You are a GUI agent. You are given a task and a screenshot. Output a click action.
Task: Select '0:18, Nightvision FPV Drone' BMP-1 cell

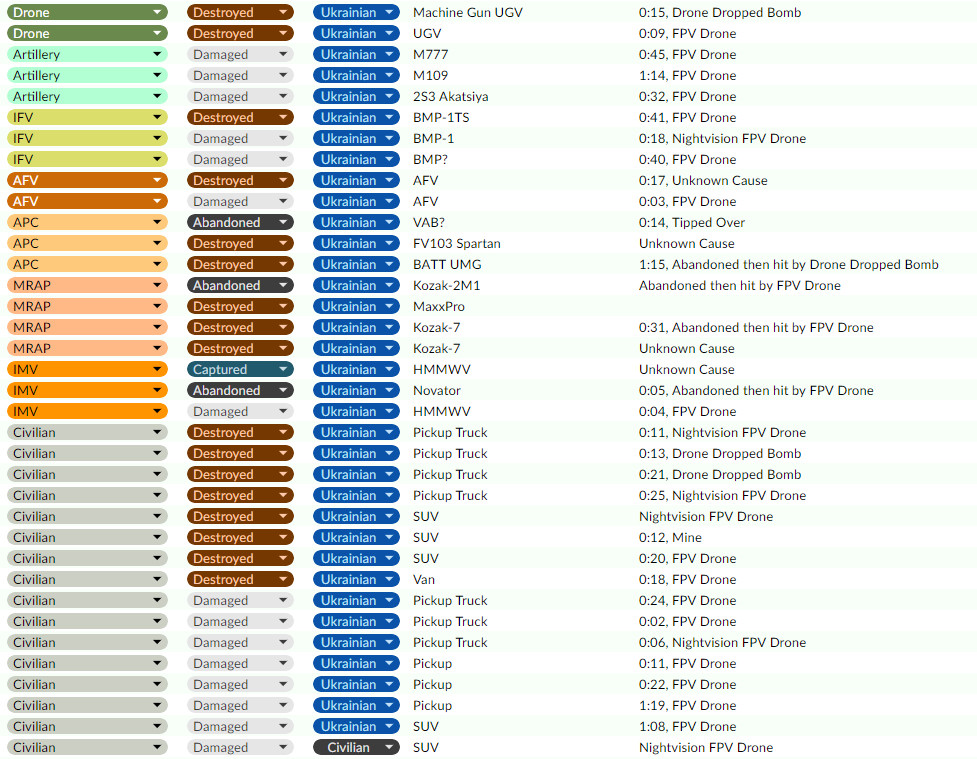pyautogui.click(x=722, y=138)
